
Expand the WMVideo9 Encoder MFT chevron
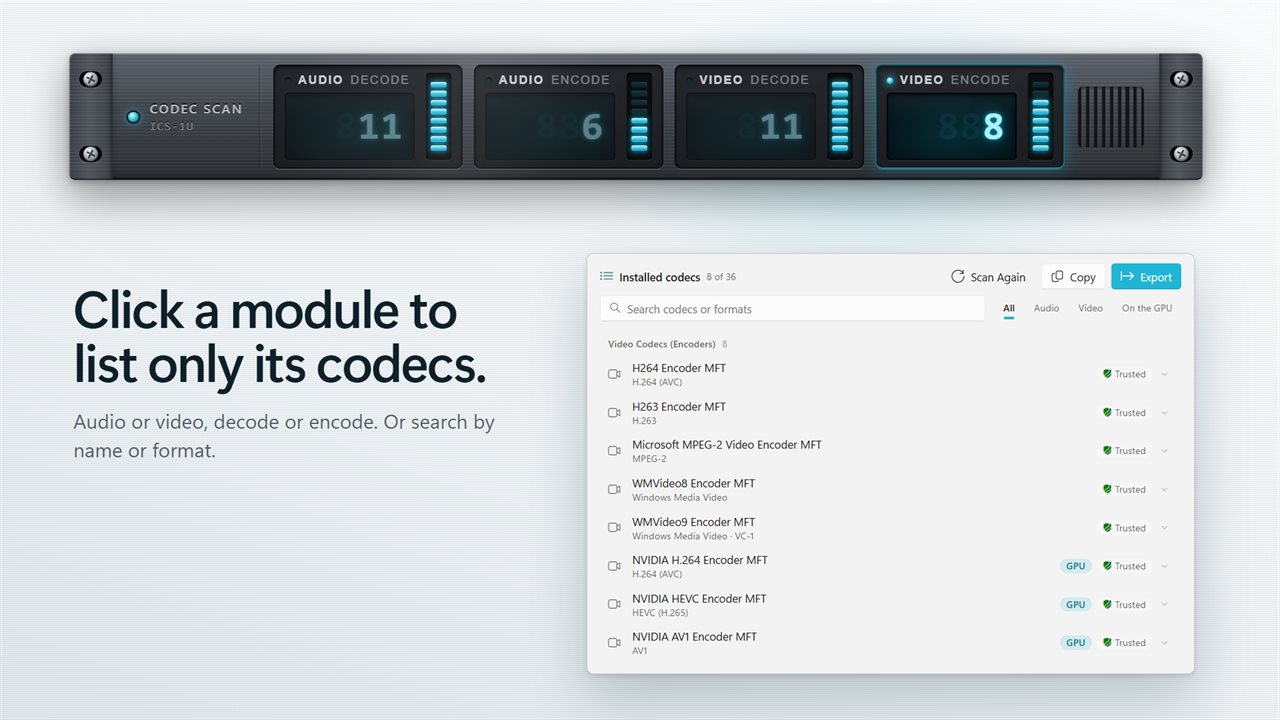[x=1164, y=528]
